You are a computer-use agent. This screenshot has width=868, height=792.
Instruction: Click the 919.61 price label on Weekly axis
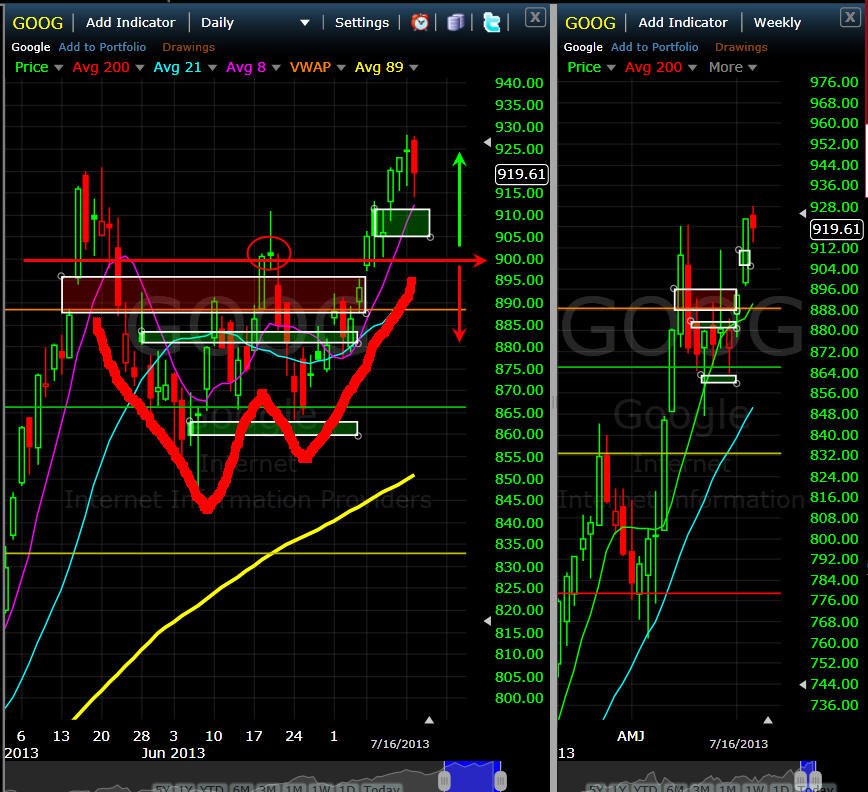point(836,229)
